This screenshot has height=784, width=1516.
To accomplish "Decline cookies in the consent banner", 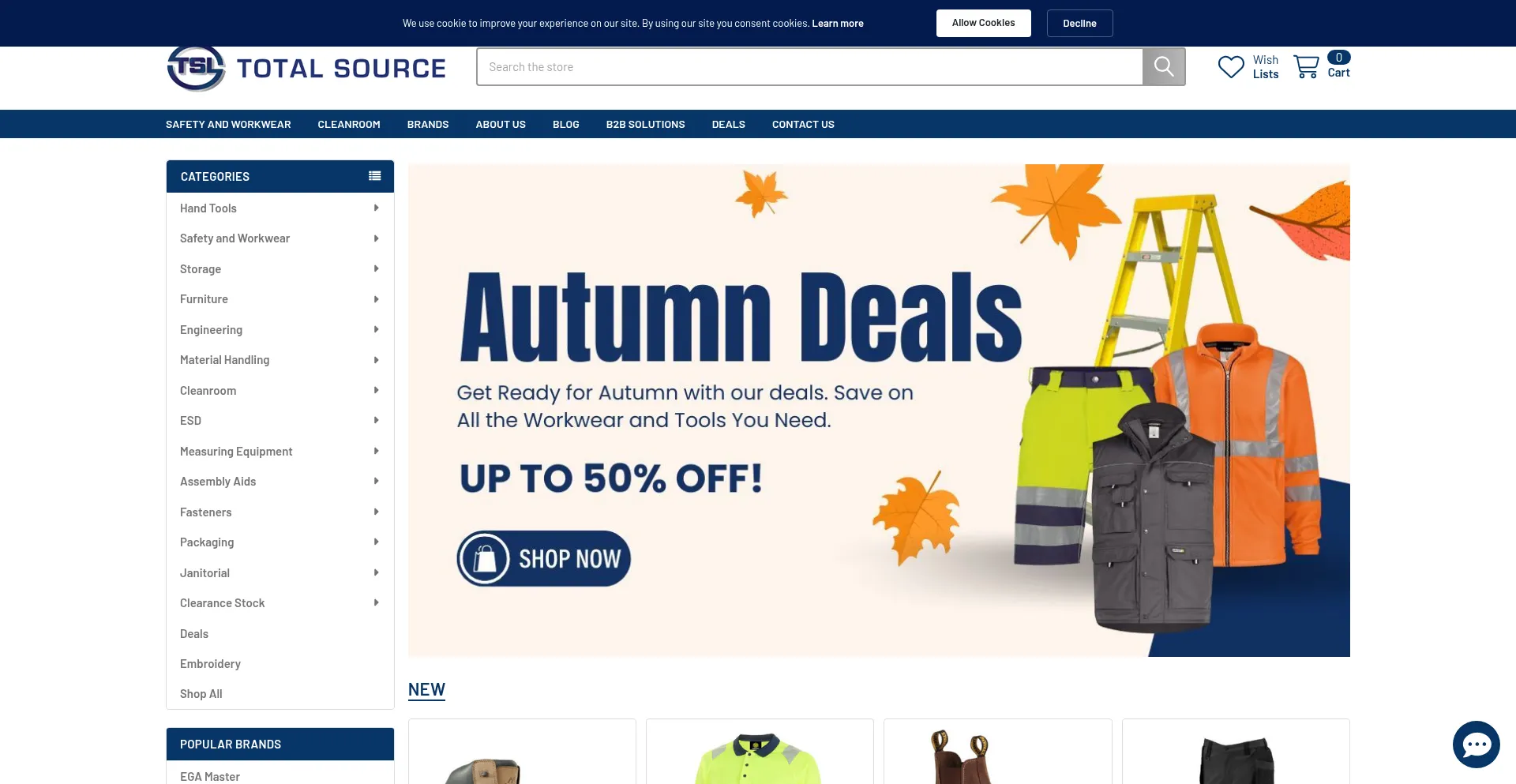I will (x=1079, y=23).
